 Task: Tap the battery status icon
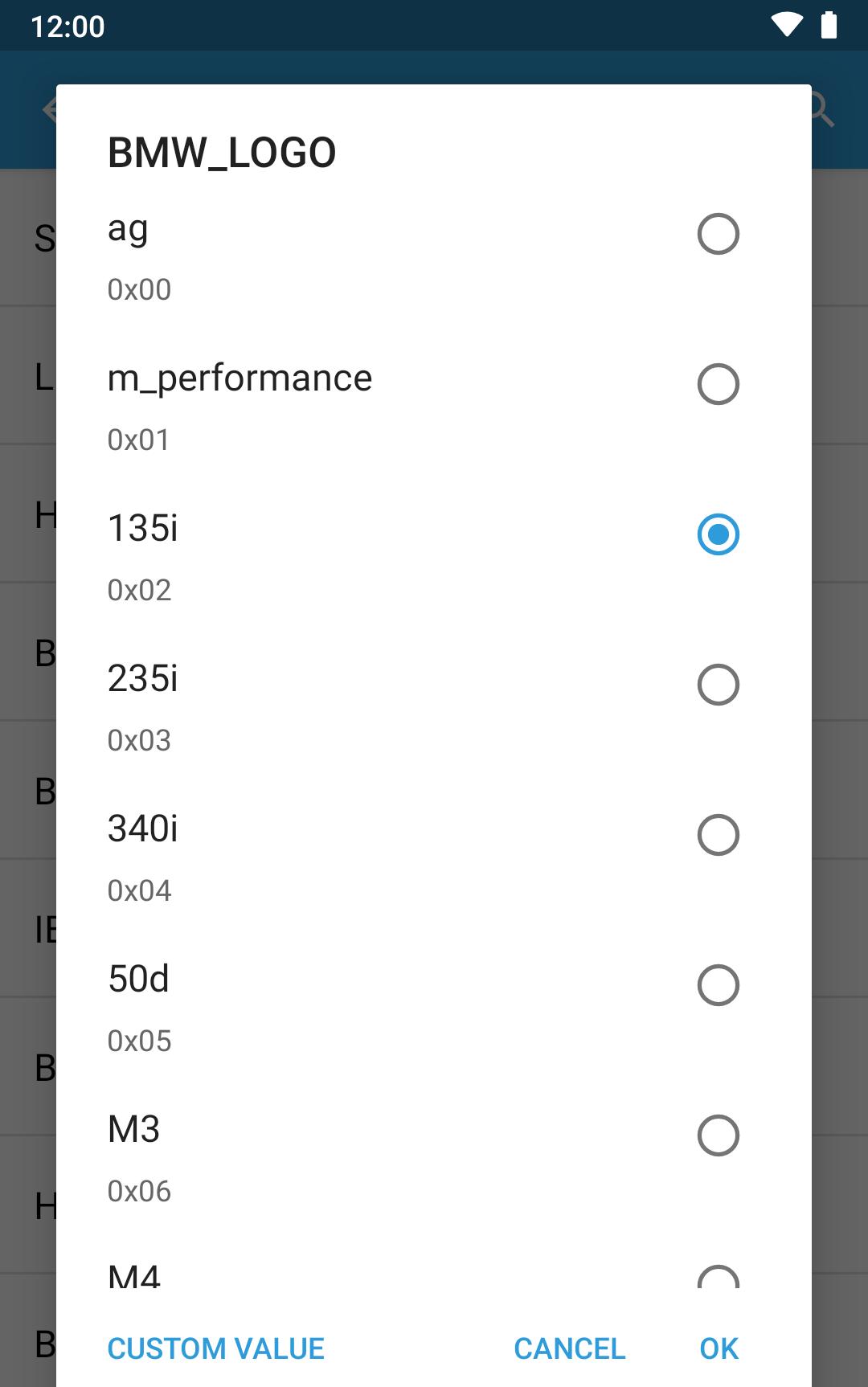(829, 25)
